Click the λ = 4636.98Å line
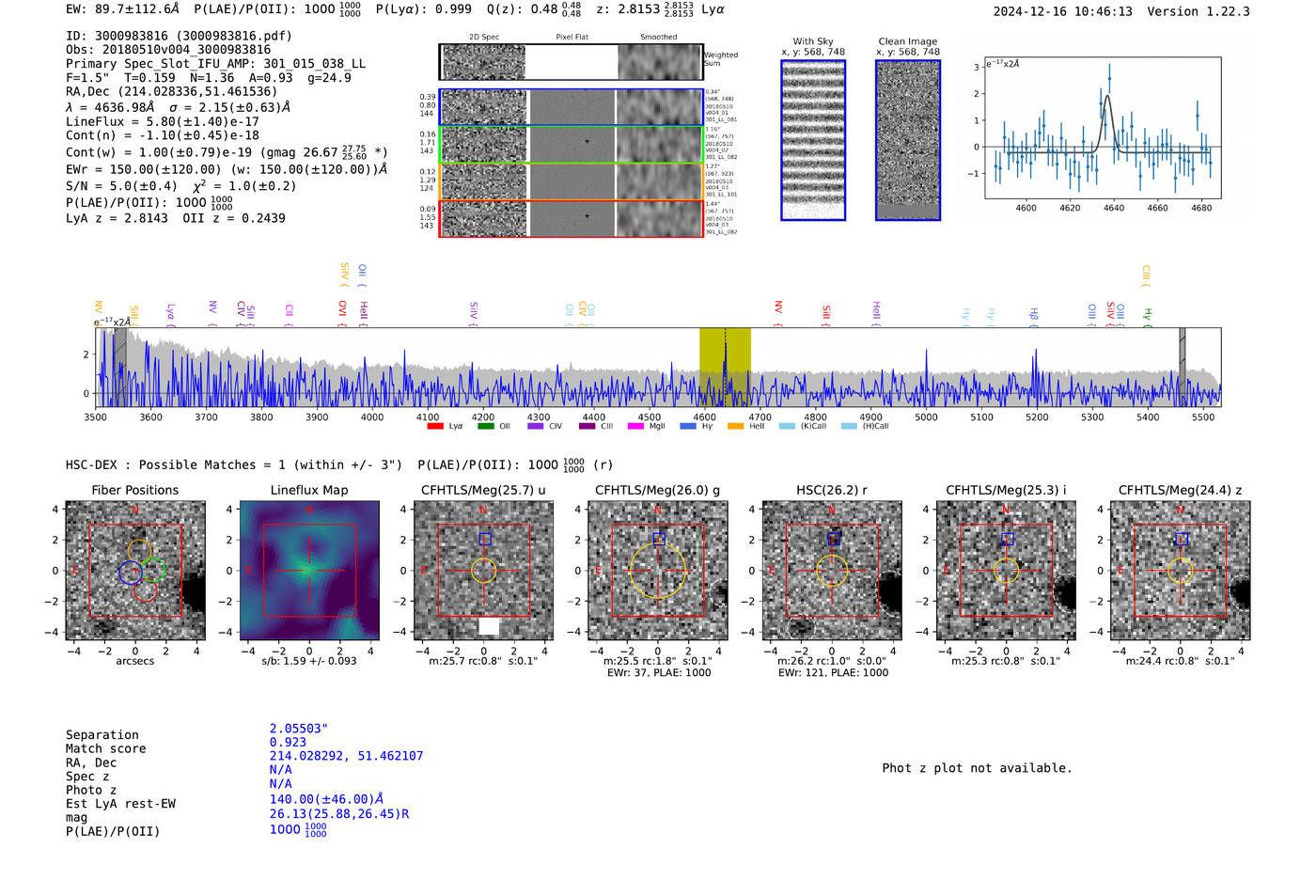1316x896 pixels. [178, 107]
